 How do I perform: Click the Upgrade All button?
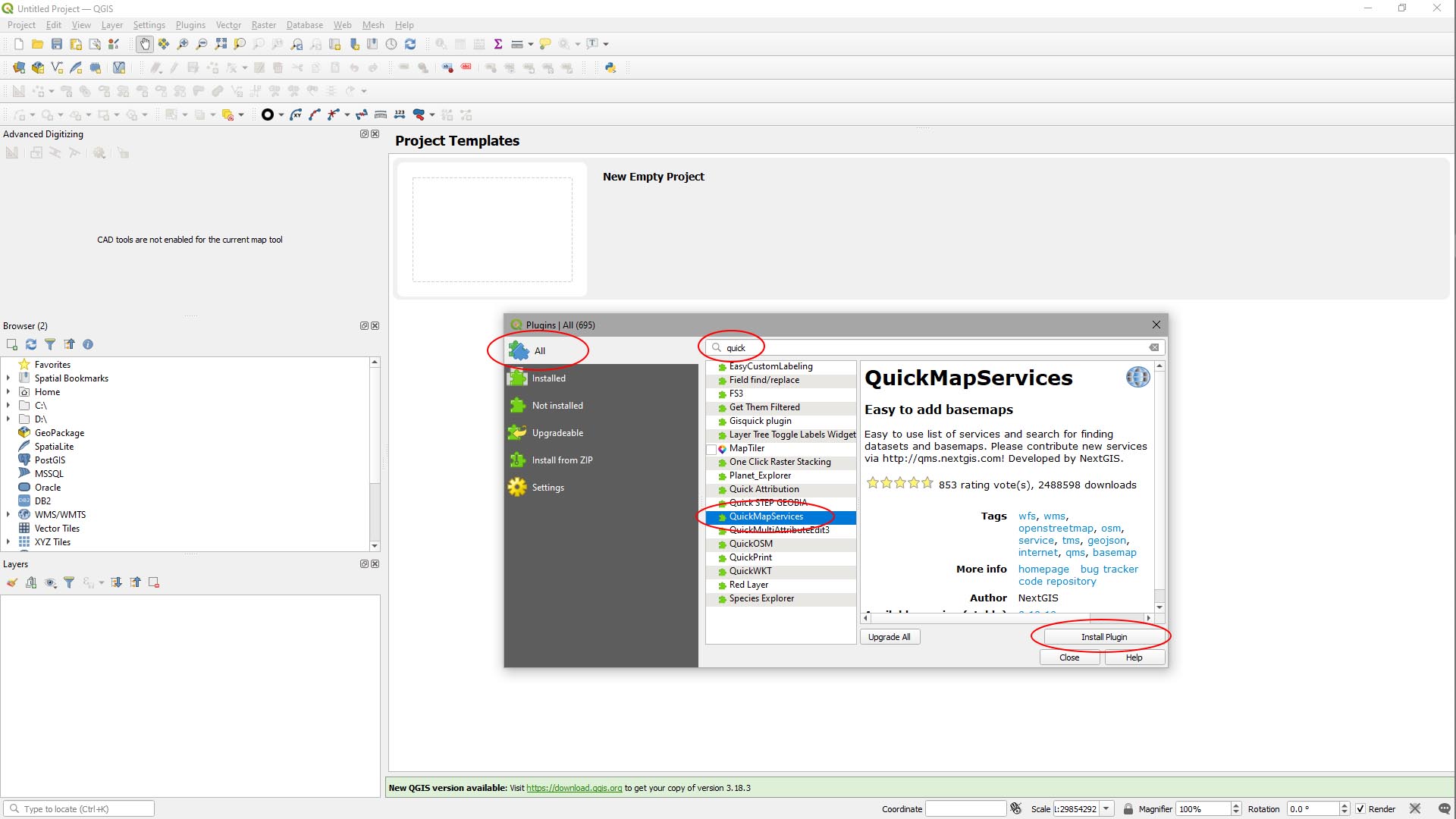click(x=890, y=637)
